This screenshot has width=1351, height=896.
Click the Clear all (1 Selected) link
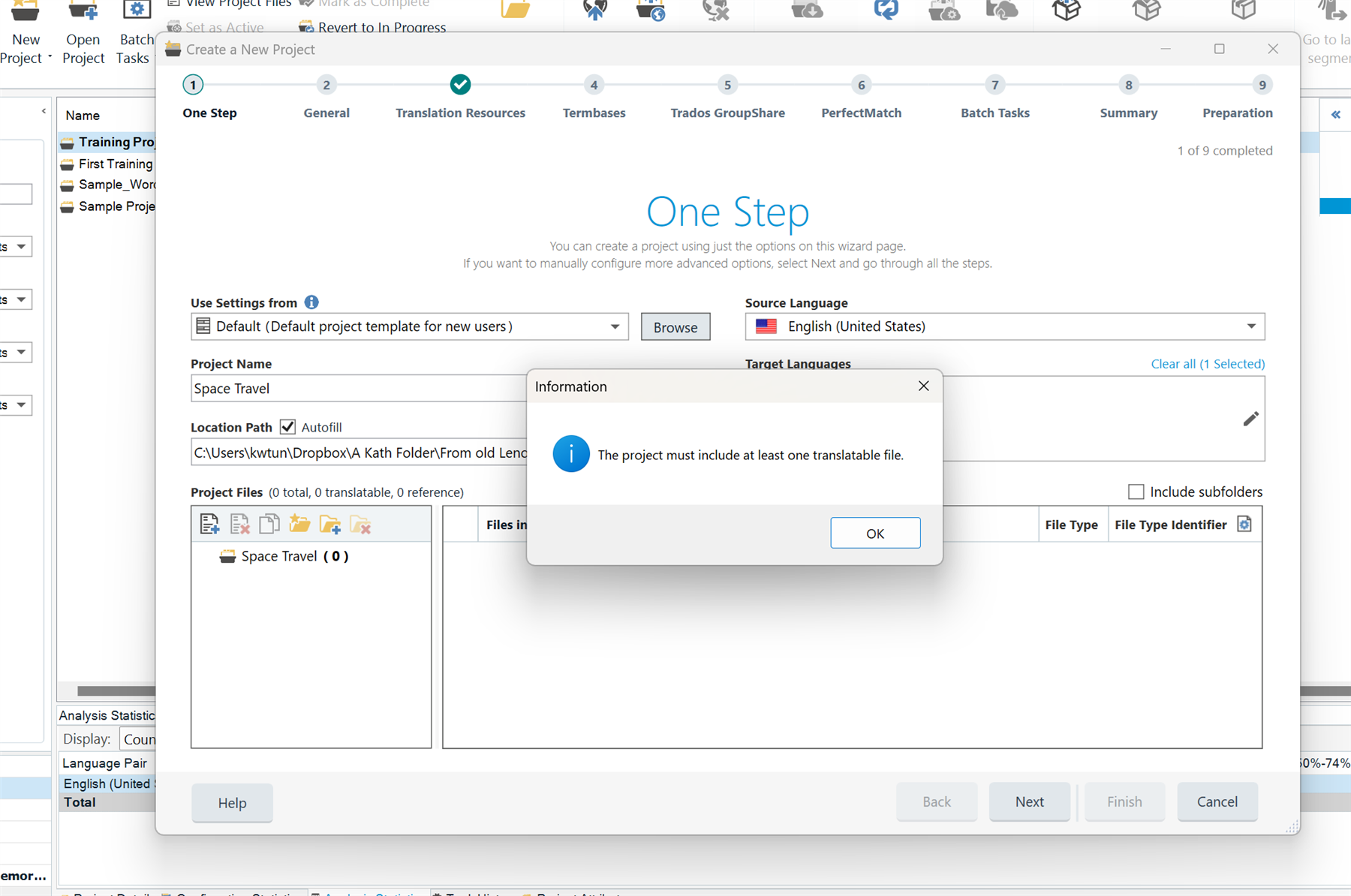[x=1208, y=363]
